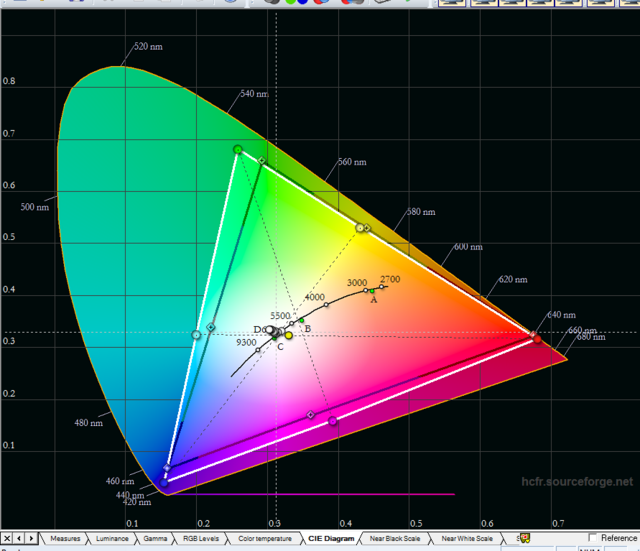Click the '480 nm' wavelength label
The height and width of the screenshot is (551, 640).
pos(89,423)
